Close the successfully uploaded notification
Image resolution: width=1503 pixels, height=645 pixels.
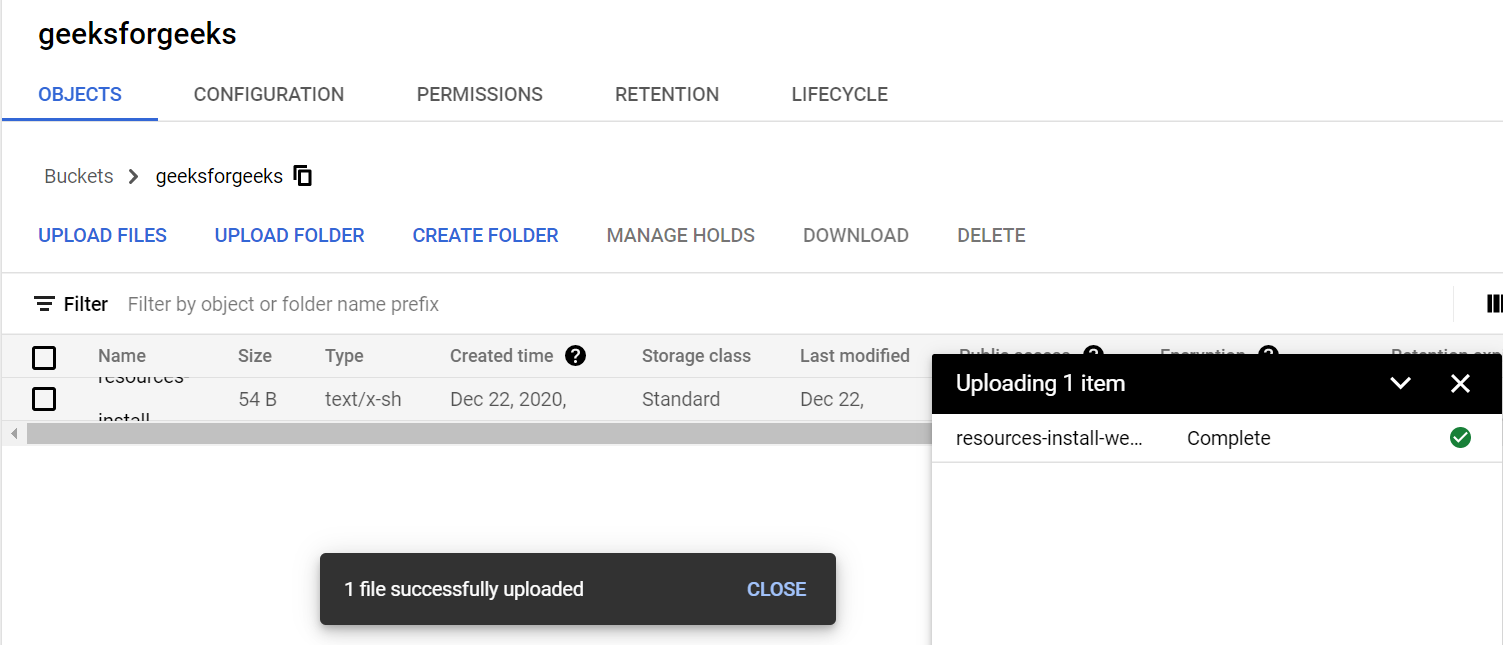click(x=776, y=589)
